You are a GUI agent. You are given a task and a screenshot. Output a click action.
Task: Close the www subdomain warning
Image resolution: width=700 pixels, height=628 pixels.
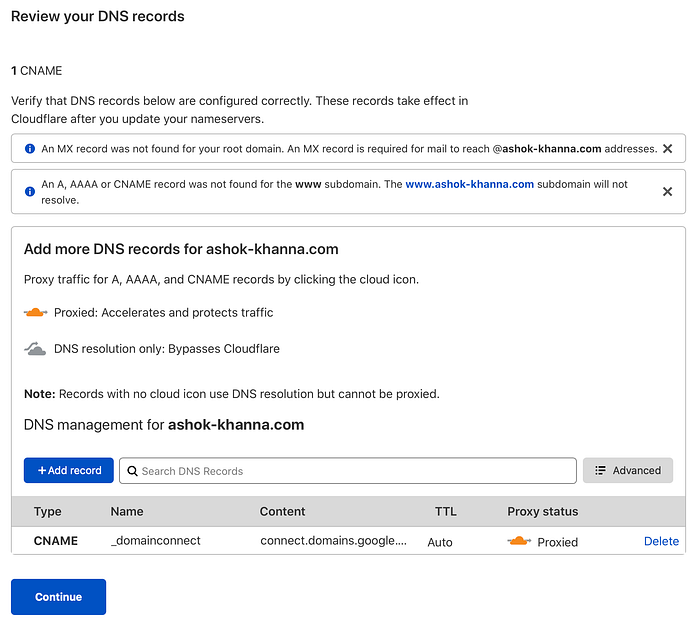coord(667,192)
